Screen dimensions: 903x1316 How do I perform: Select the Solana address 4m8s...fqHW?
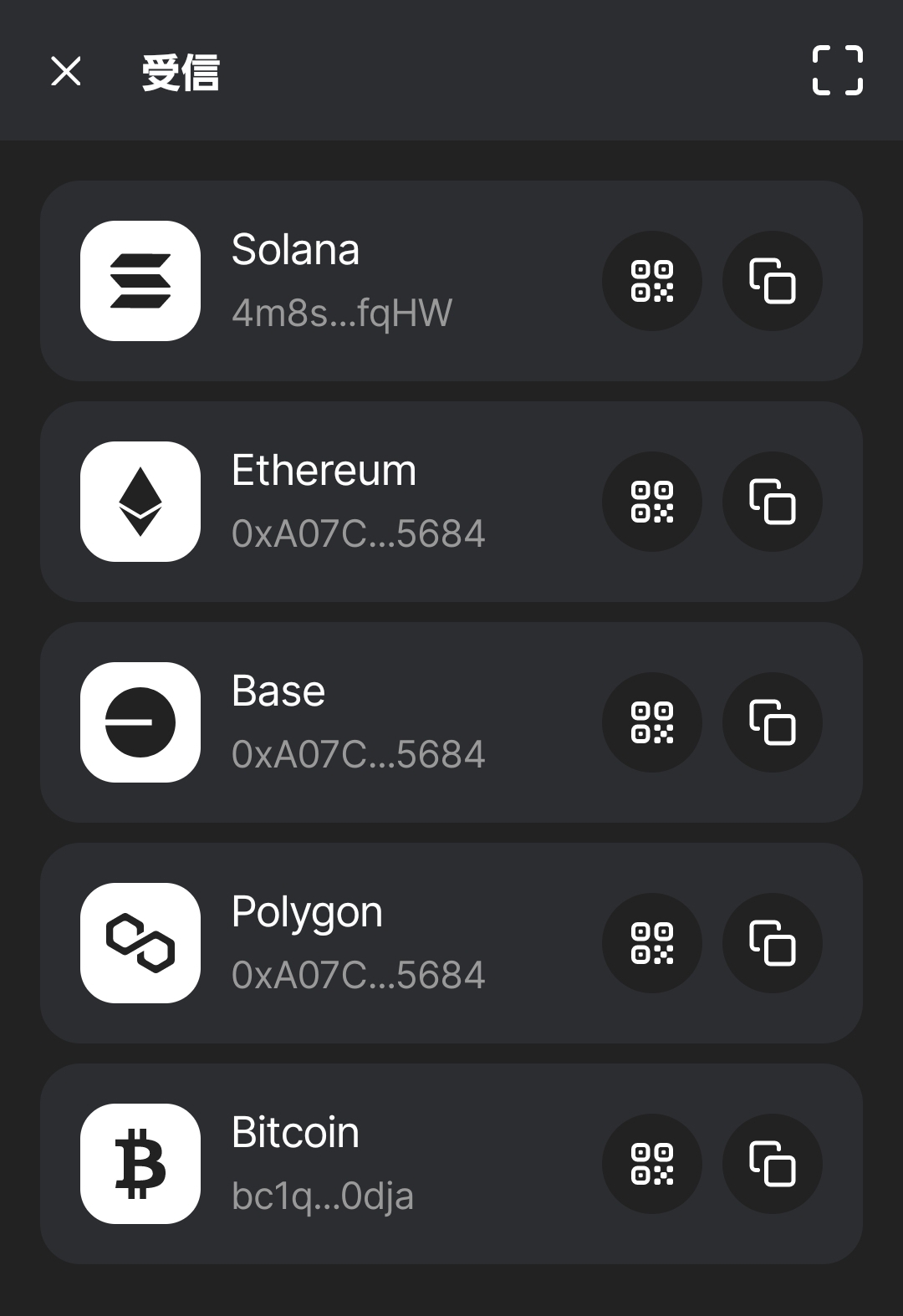pos(342,314)
